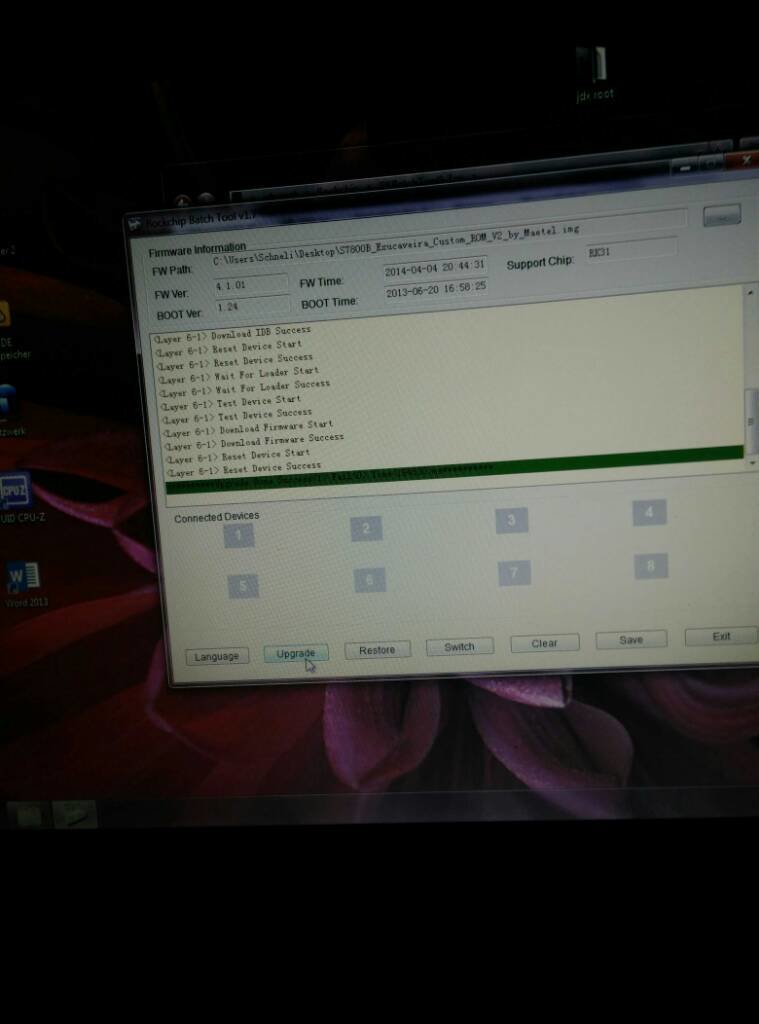759x1024 pixels.
Task: Minimize the Rockchip Batch Tool window
Action: click(x=684, y=168)
